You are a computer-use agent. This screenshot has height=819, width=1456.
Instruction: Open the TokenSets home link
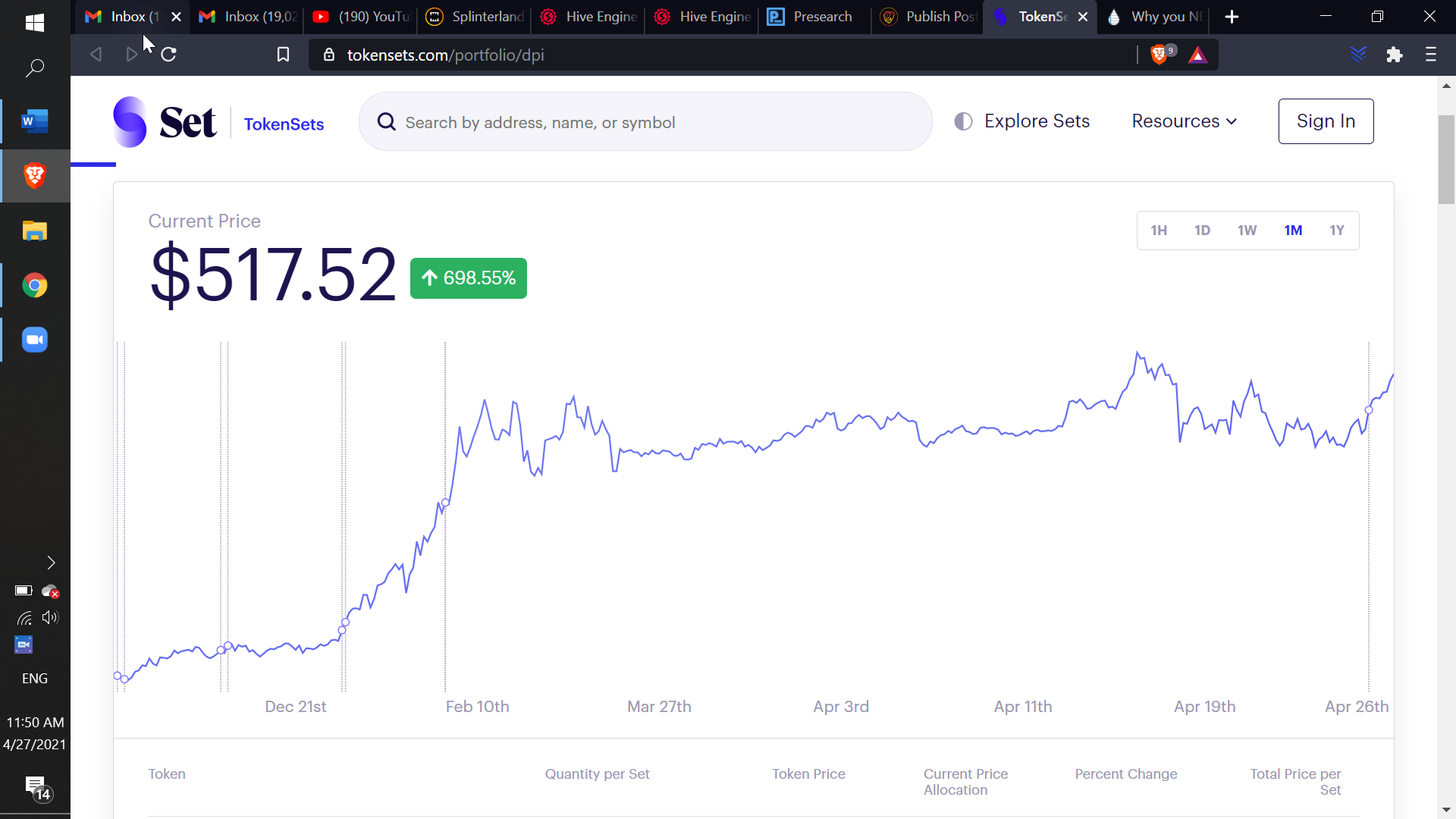(284, 124)
